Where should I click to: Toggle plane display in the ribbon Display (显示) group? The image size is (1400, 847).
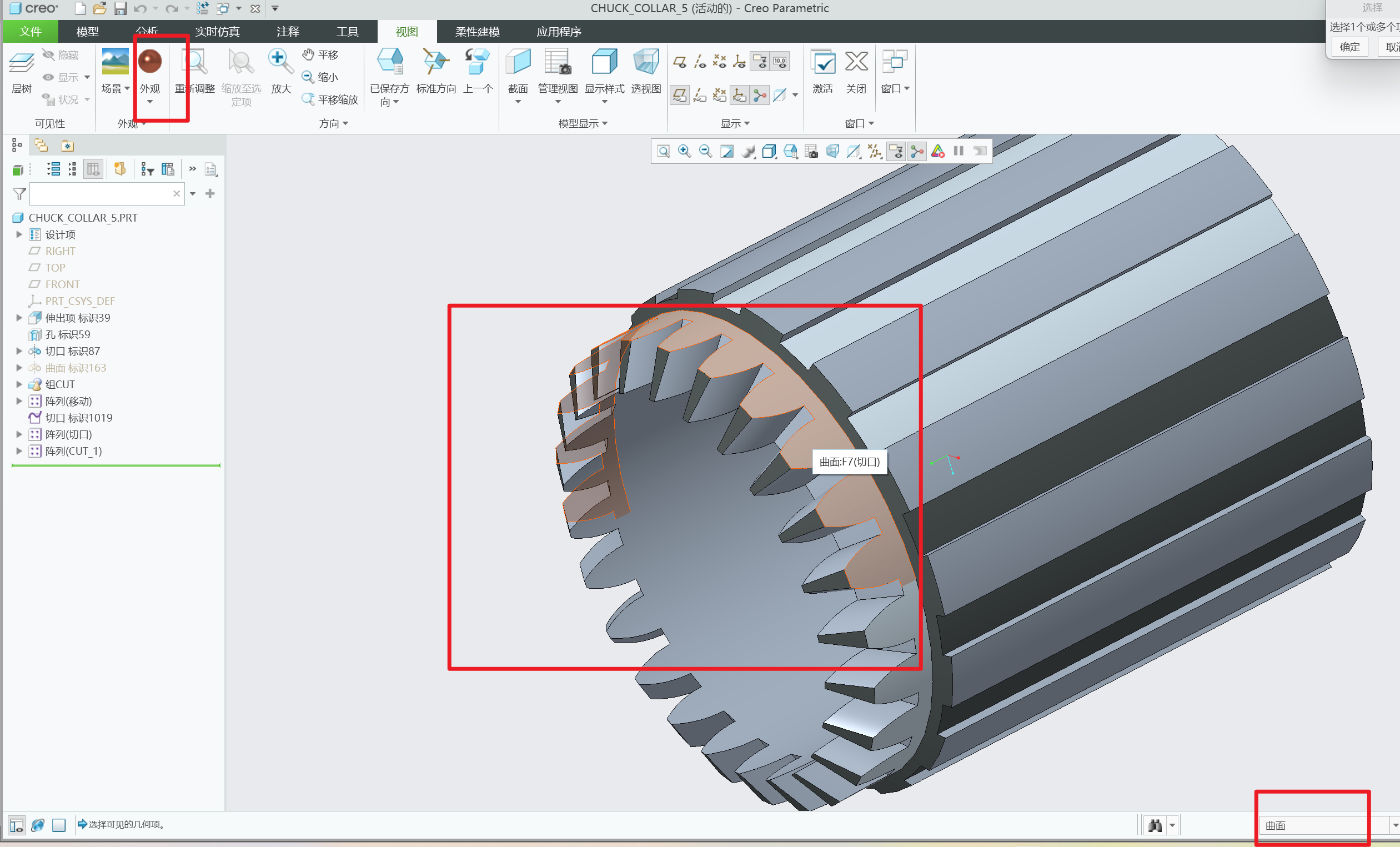[x=680, y=61]
